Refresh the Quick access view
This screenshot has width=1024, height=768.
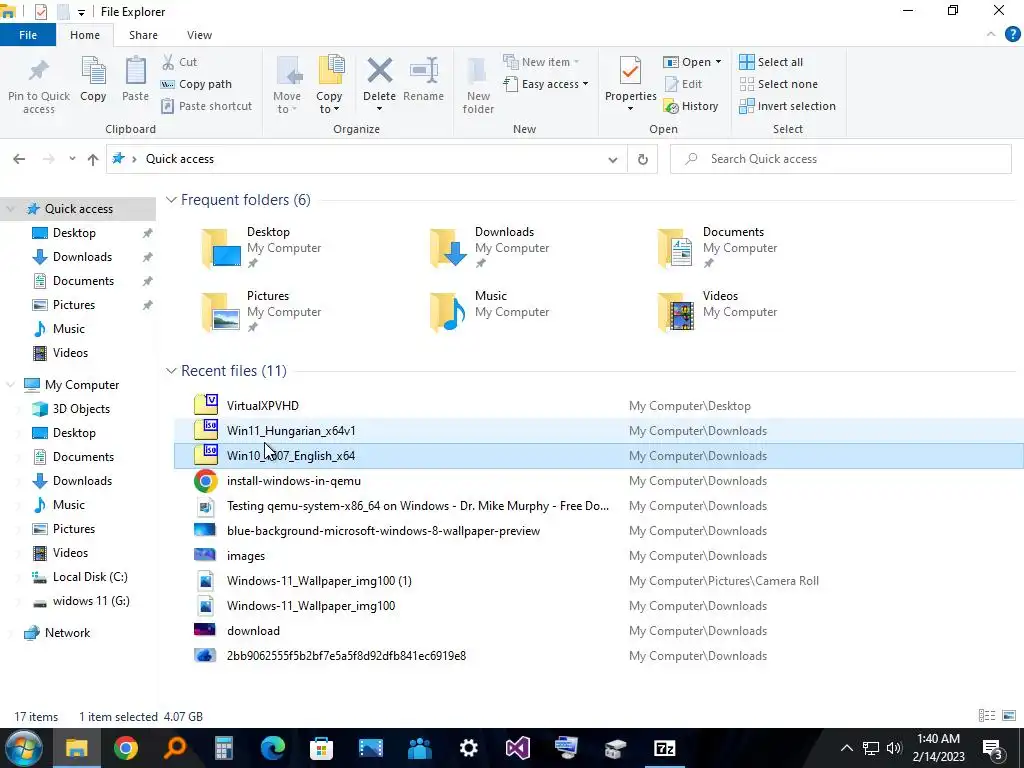point(643,159)
